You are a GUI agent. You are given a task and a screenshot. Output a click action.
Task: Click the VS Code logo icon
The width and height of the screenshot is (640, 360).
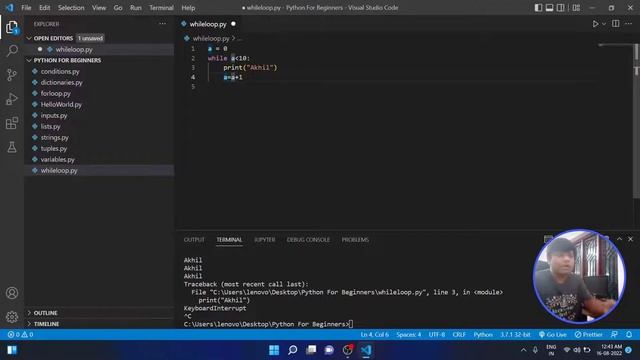9,8
